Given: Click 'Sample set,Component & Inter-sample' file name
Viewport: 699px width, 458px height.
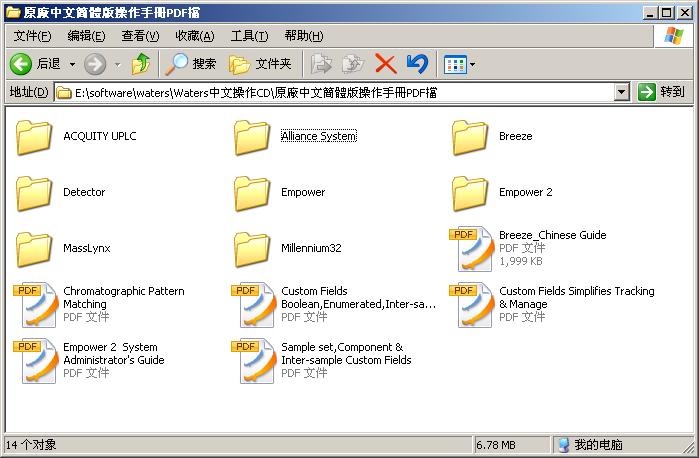Looking at the screenshot, I should tap(346, 354).
